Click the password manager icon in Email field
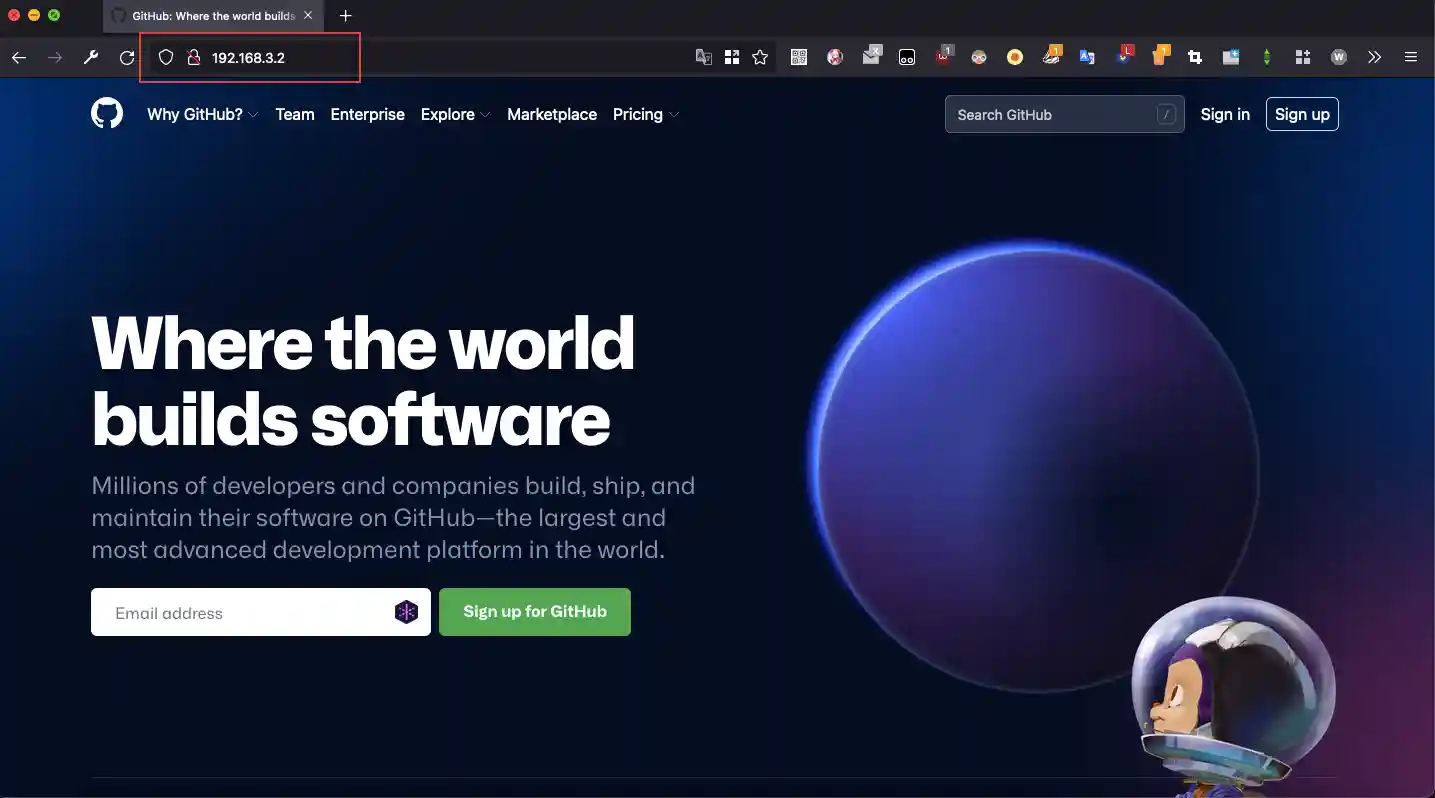 click(406, 612)
